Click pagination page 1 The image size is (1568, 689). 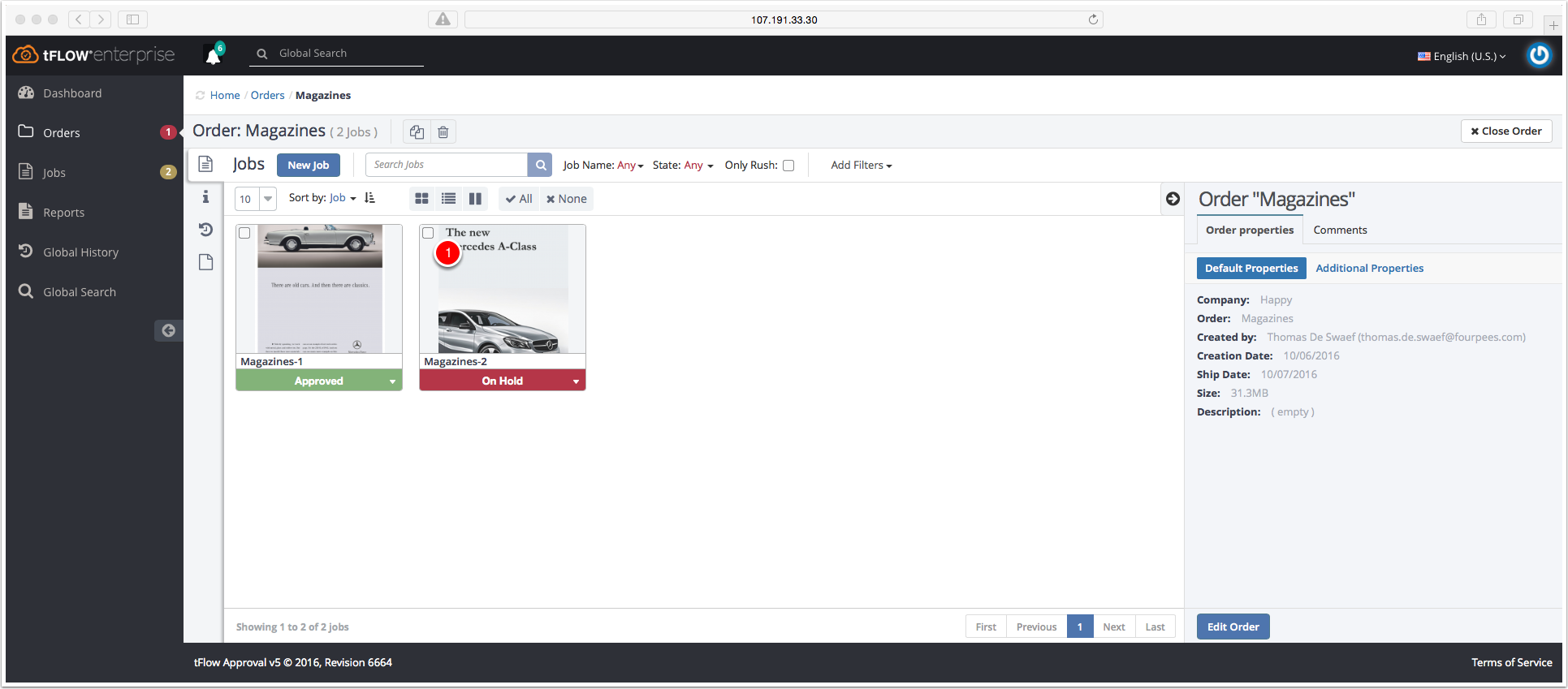pos(1080,627)
